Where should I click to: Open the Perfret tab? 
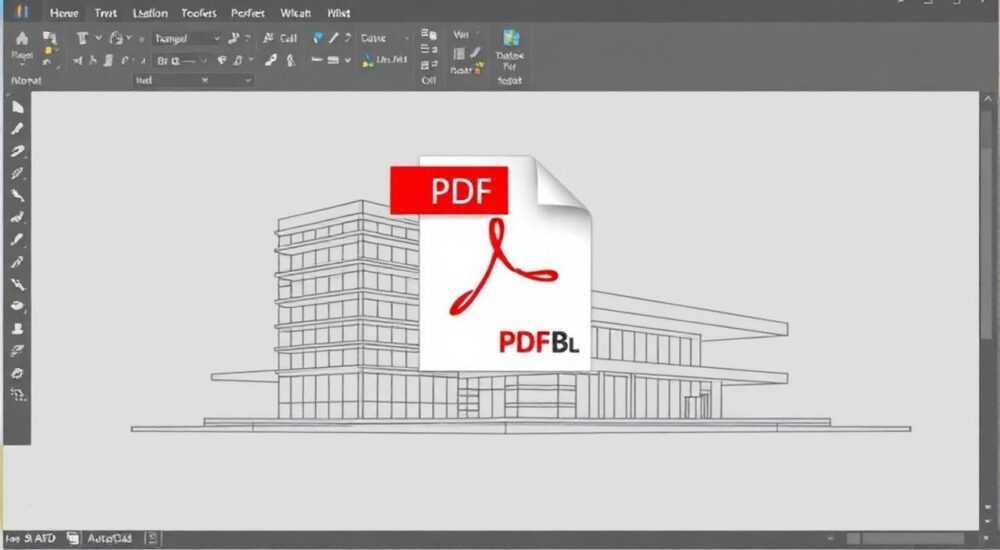(247, 13)
